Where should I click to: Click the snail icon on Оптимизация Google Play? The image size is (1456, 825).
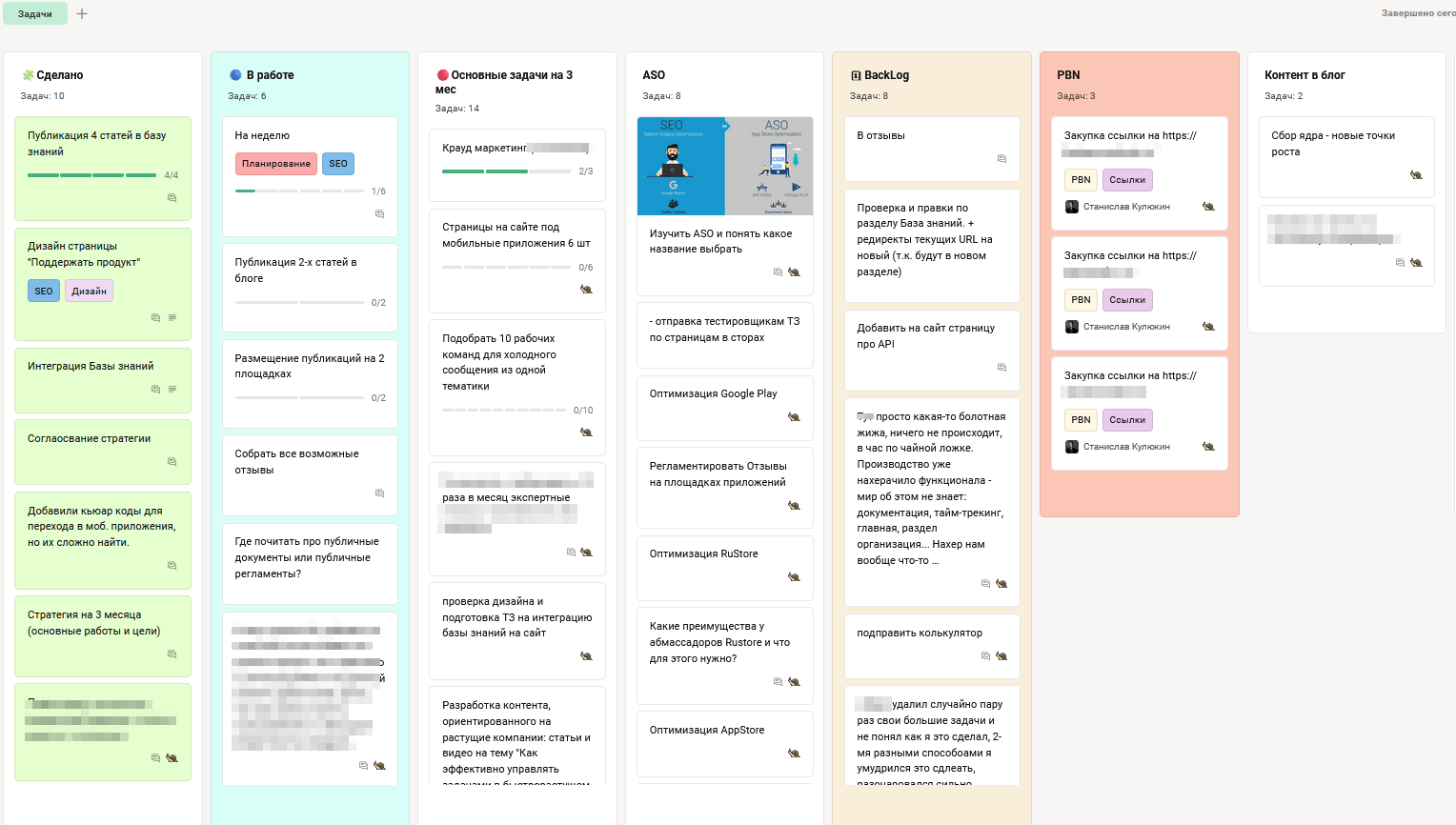coord(794,417)
